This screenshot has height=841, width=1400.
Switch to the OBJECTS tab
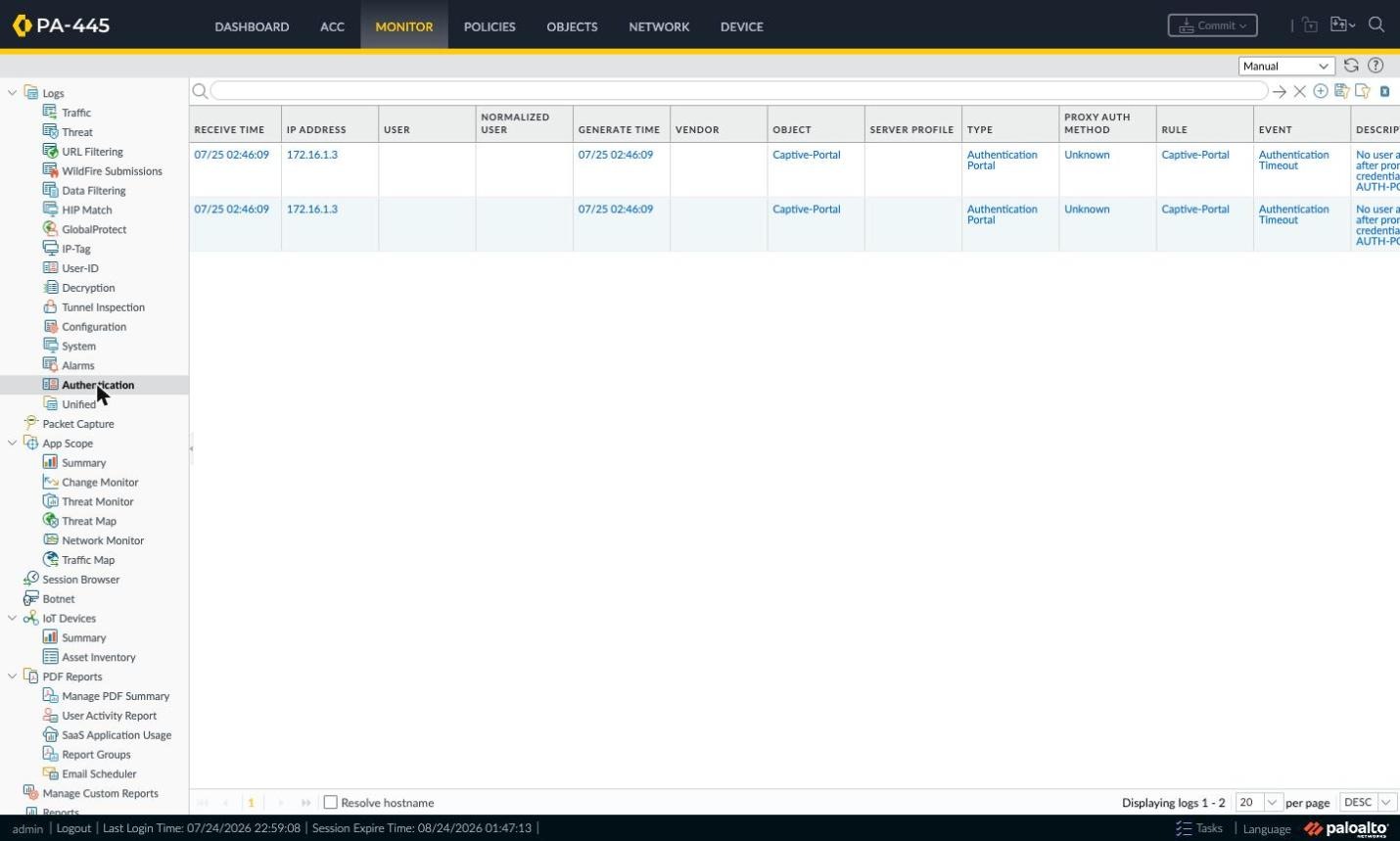coord(572,26)
